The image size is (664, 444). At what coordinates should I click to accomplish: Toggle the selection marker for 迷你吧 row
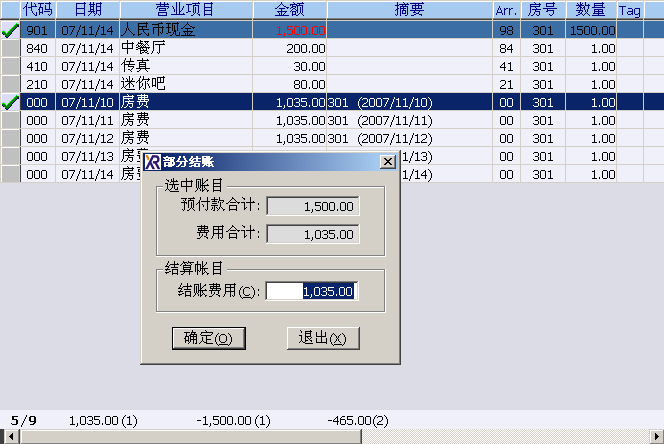[10, 84]
